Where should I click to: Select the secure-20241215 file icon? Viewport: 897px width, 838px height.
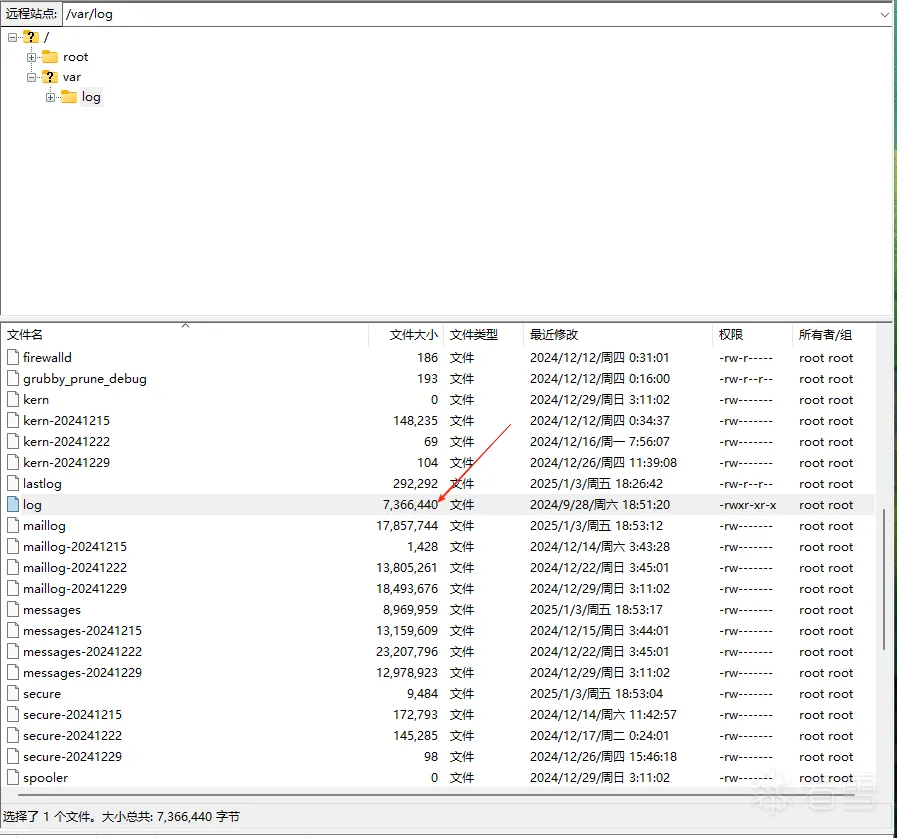click(13, 714)
